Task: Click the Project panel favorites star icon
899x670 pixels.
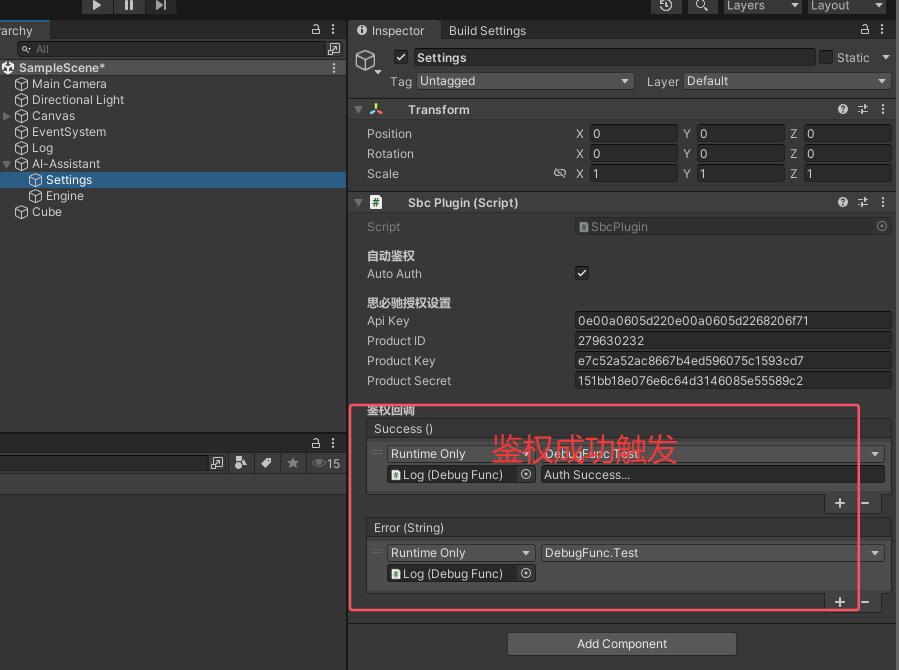Action: tap(292, 463)
